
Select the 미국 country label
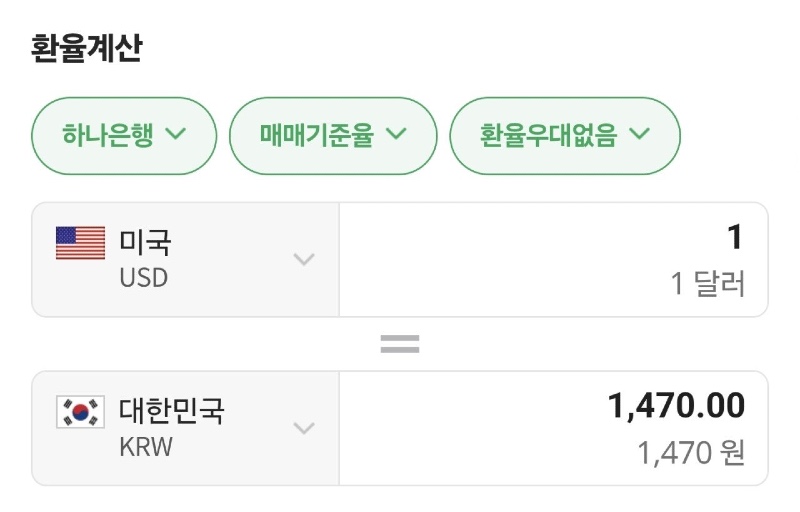(x=146, y=242)
